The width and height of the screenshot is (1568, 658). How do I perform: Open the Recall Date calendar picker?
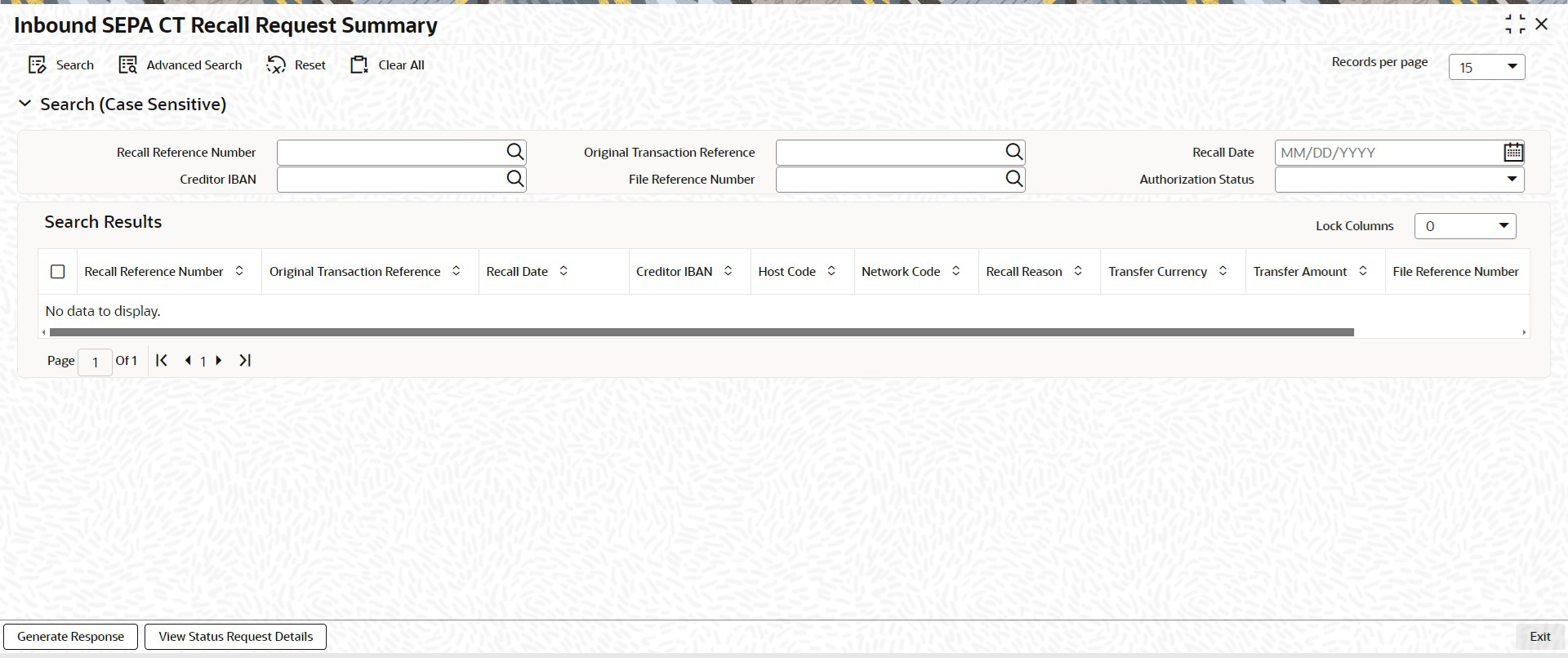click(1513, 152)
